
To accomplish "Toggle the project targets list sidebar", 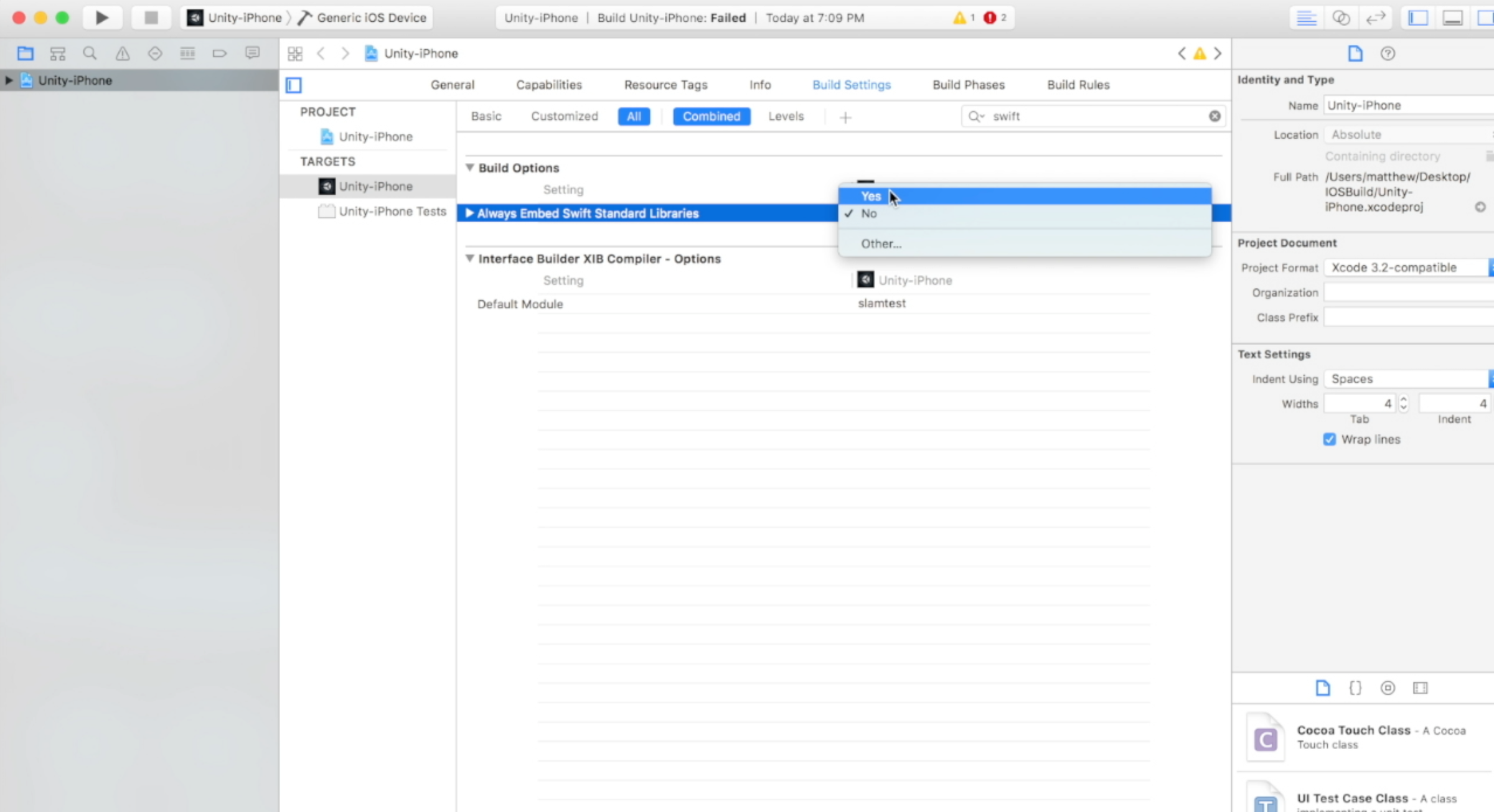I will click(x=294, y=85).
